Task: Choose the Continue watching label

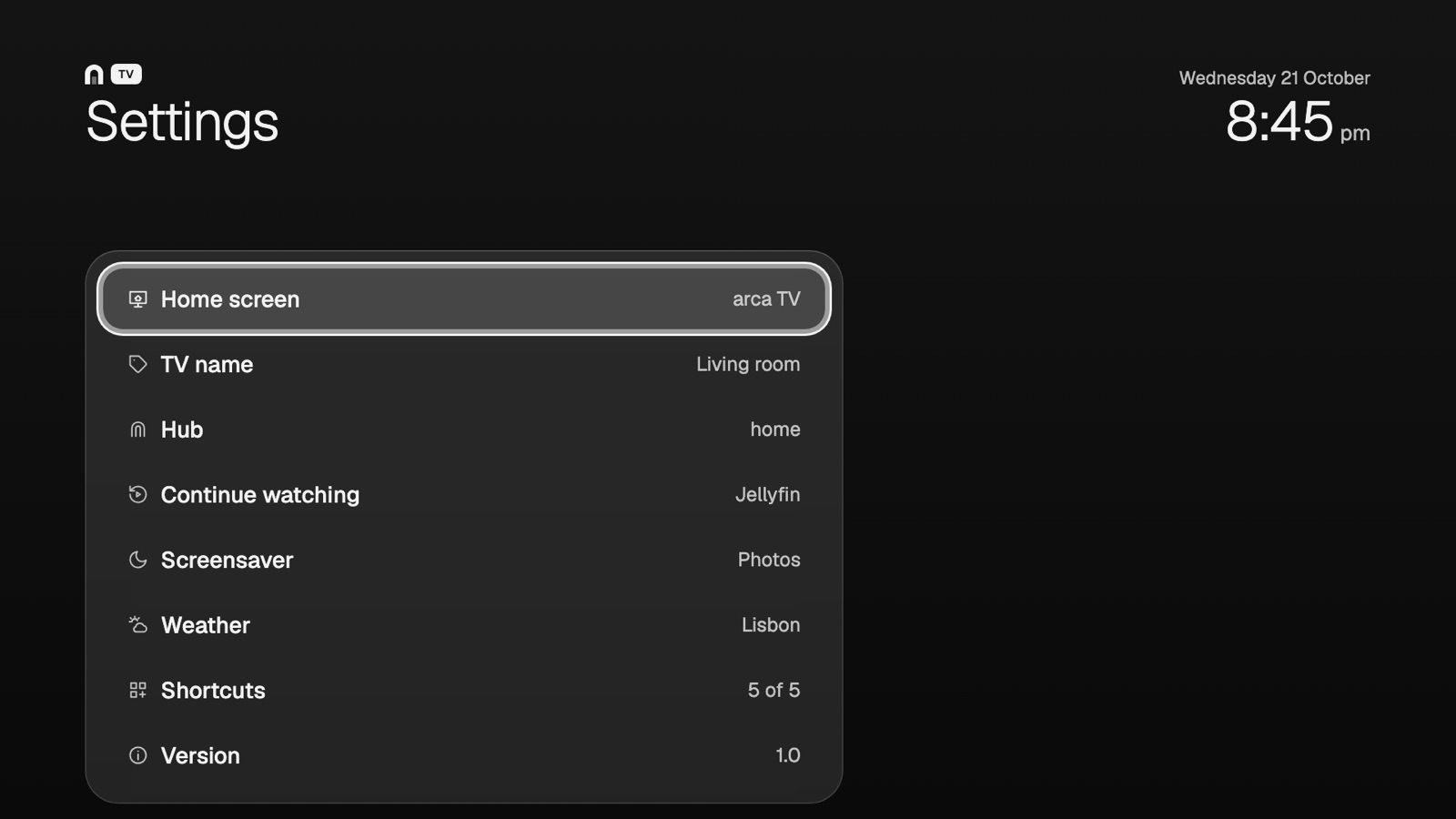Action: coord(260,495)
